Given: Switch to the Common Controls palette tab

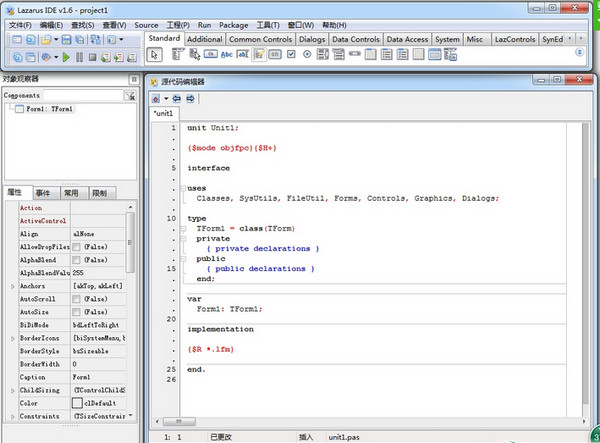Looking at the screenshot, I should [x=260, y=39].
